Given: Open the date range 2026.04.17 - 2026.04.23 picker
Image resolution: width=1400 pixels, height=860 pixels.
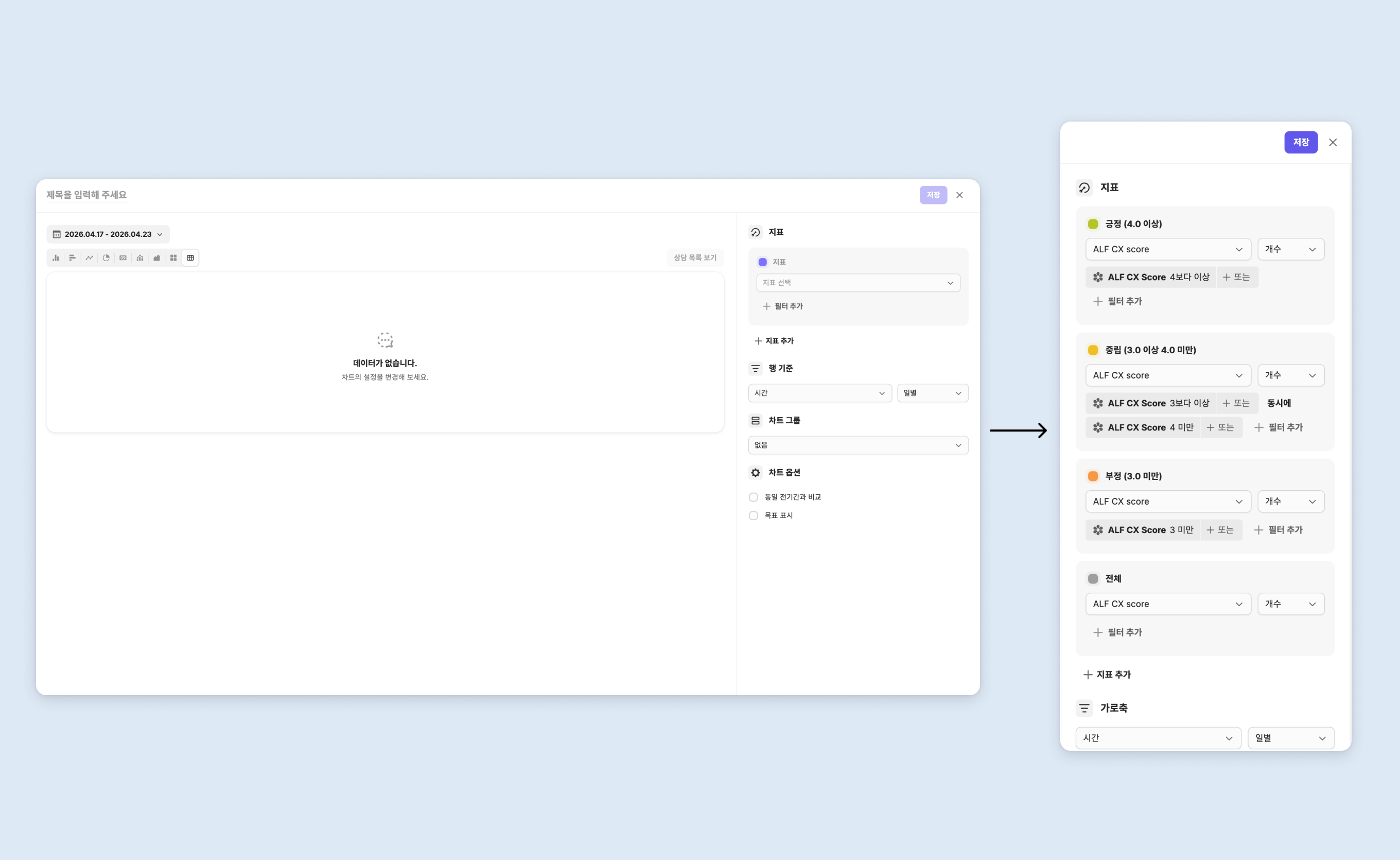Looking at the screenshot, I should point(108,234).
